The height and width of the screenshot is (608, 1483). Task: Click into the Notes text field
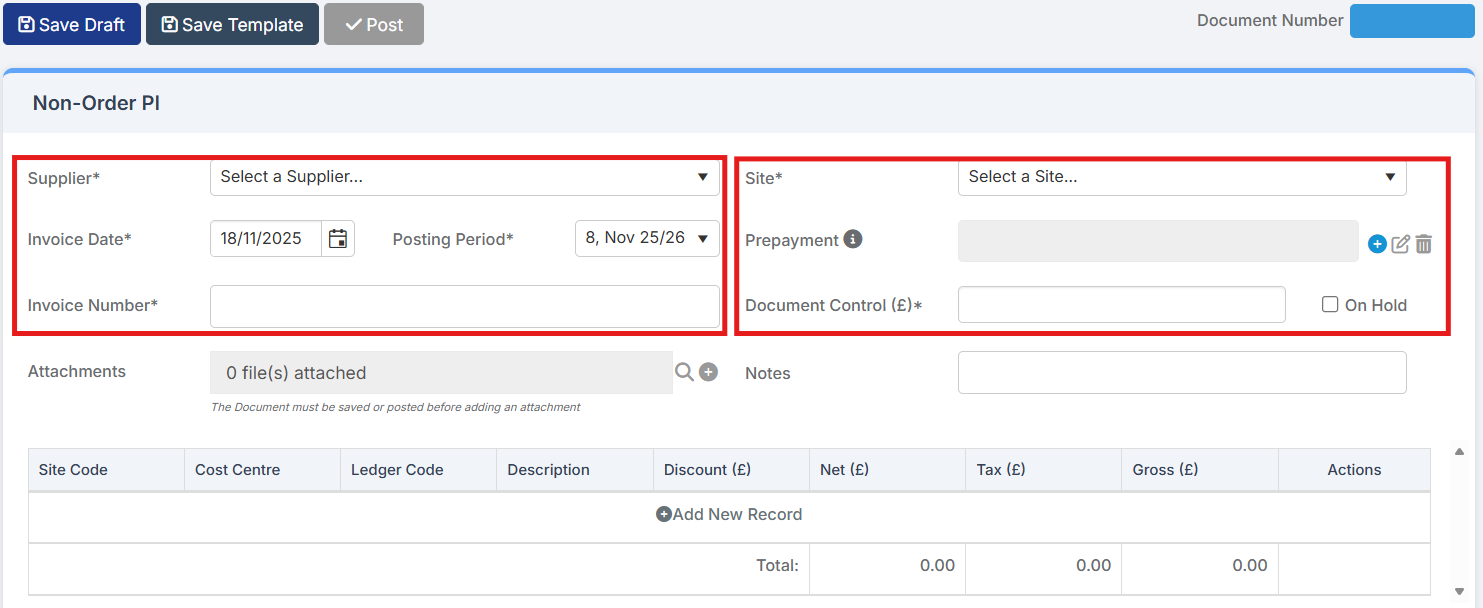(x=1181, y=373)
